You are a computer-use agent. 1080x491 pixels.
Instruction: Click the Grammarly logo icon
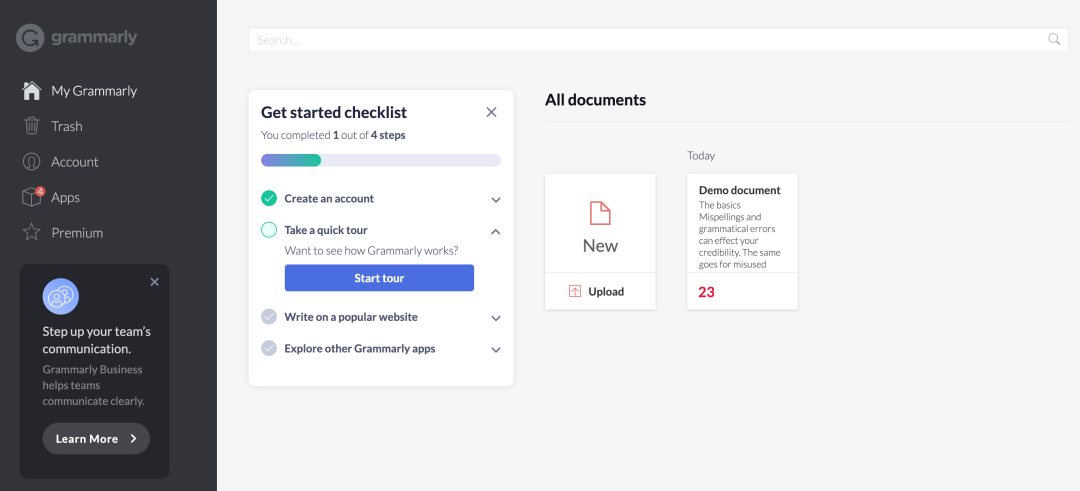point(30,38)
